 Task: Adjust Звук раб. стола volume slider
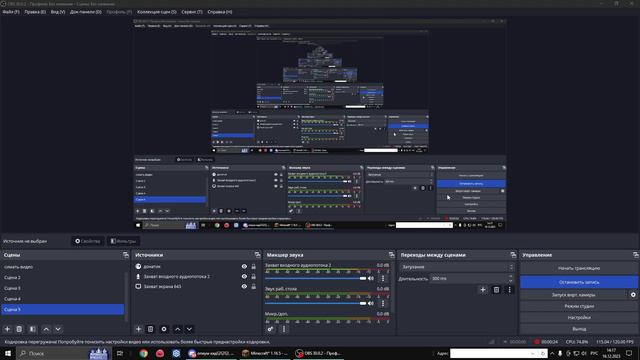(316, 303)
